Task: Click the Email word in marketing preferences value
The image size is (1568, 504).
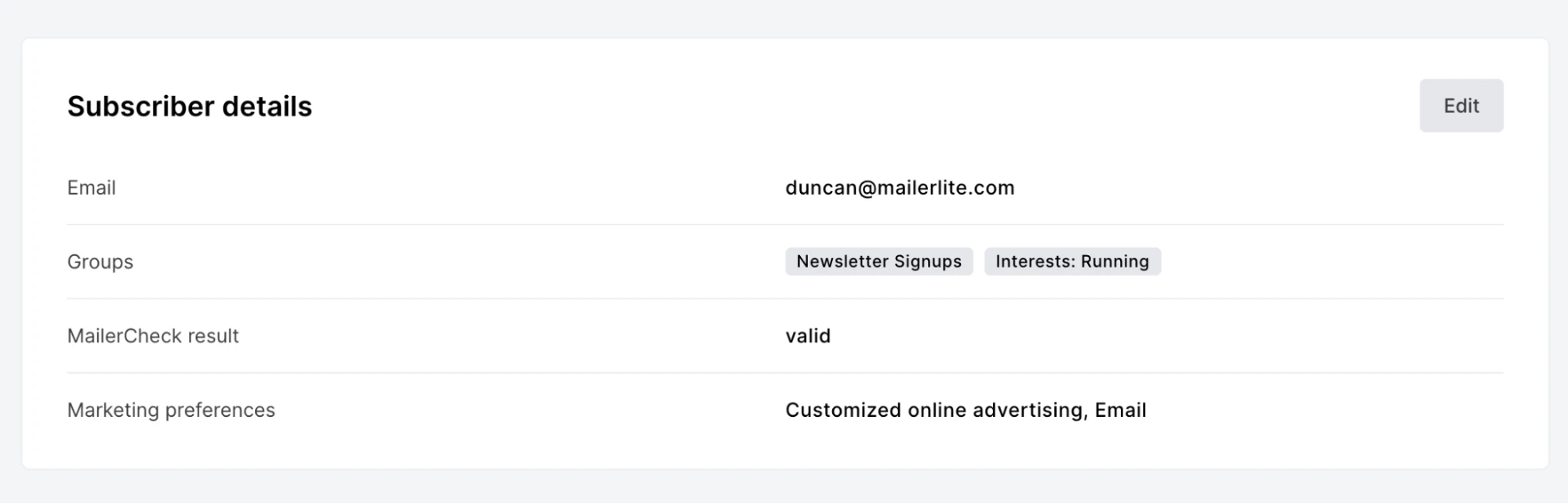Action: tap(1121, 410)
